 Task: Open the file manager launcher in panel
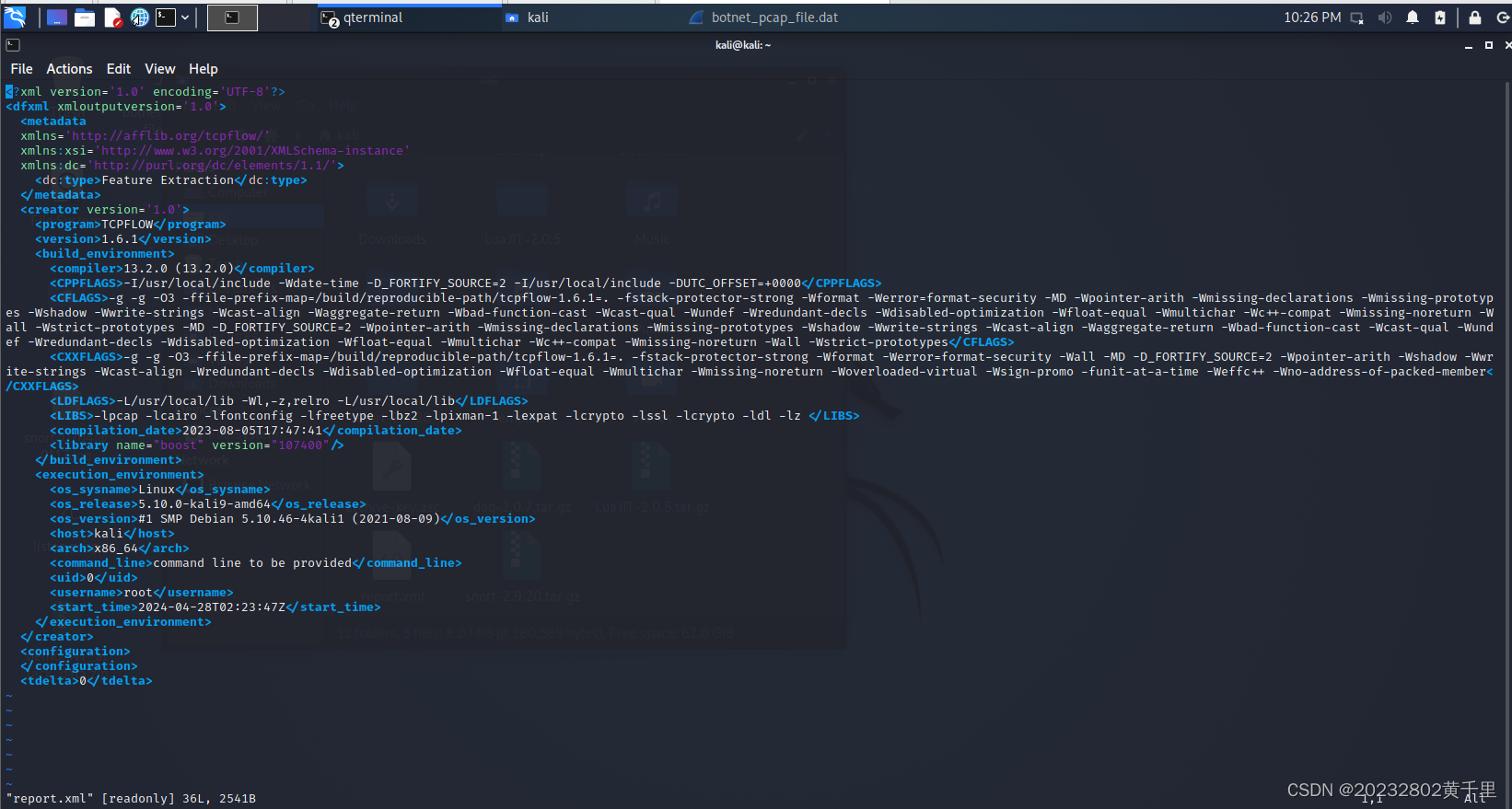(x=85, y=17)
